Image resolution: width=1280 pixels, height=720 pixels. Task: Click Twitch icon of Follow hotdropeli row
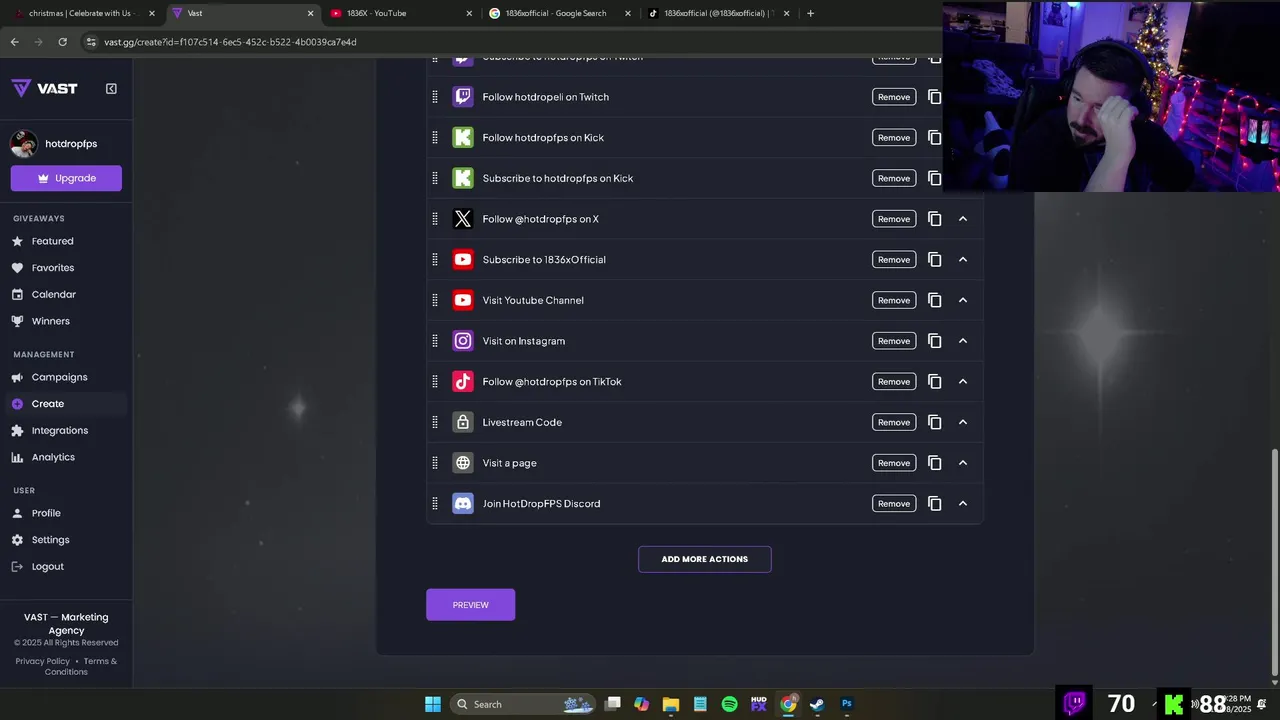pos(462,97)
